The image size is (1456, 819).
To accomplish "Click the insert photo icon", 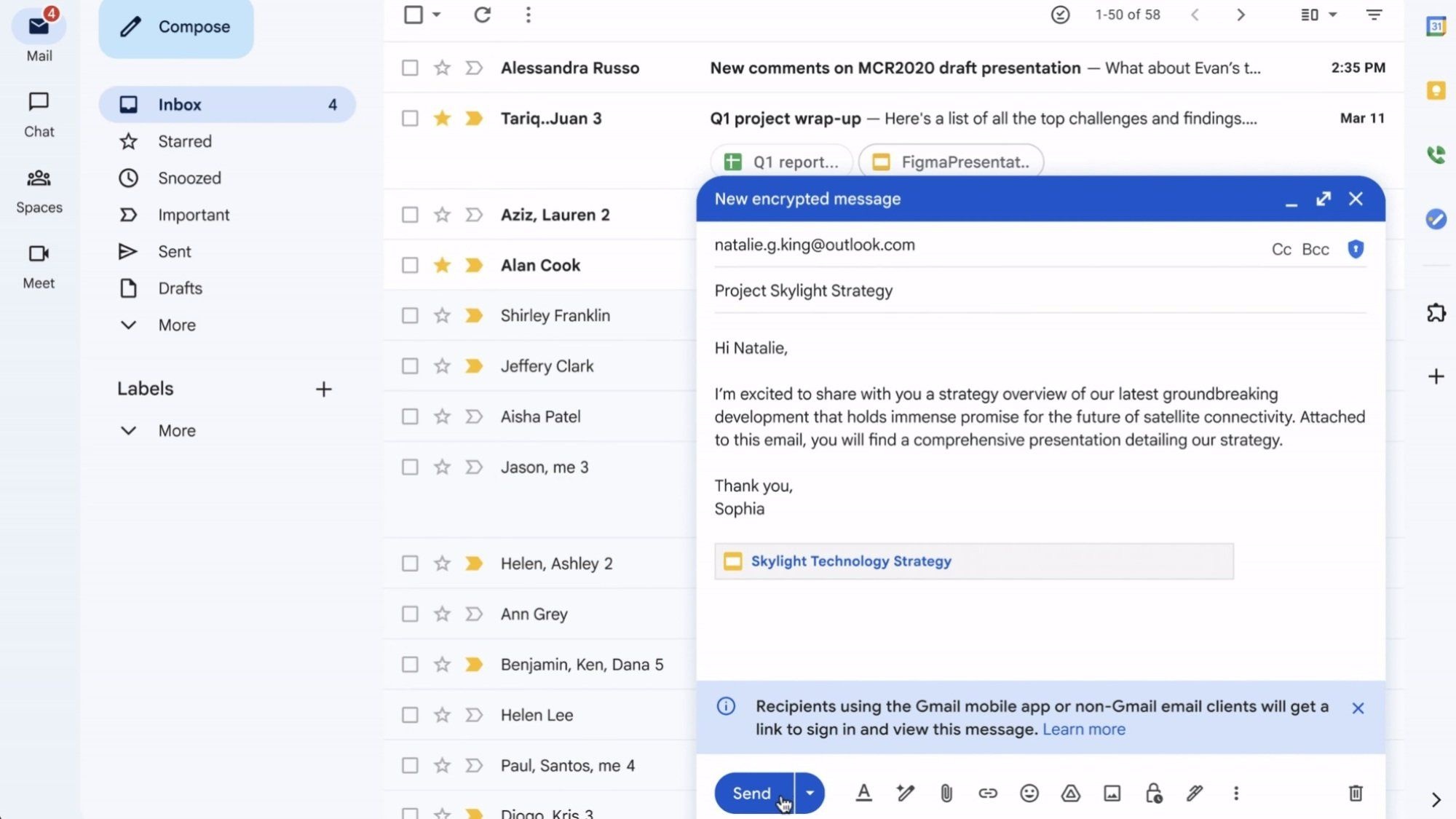I will [1112, 793].
